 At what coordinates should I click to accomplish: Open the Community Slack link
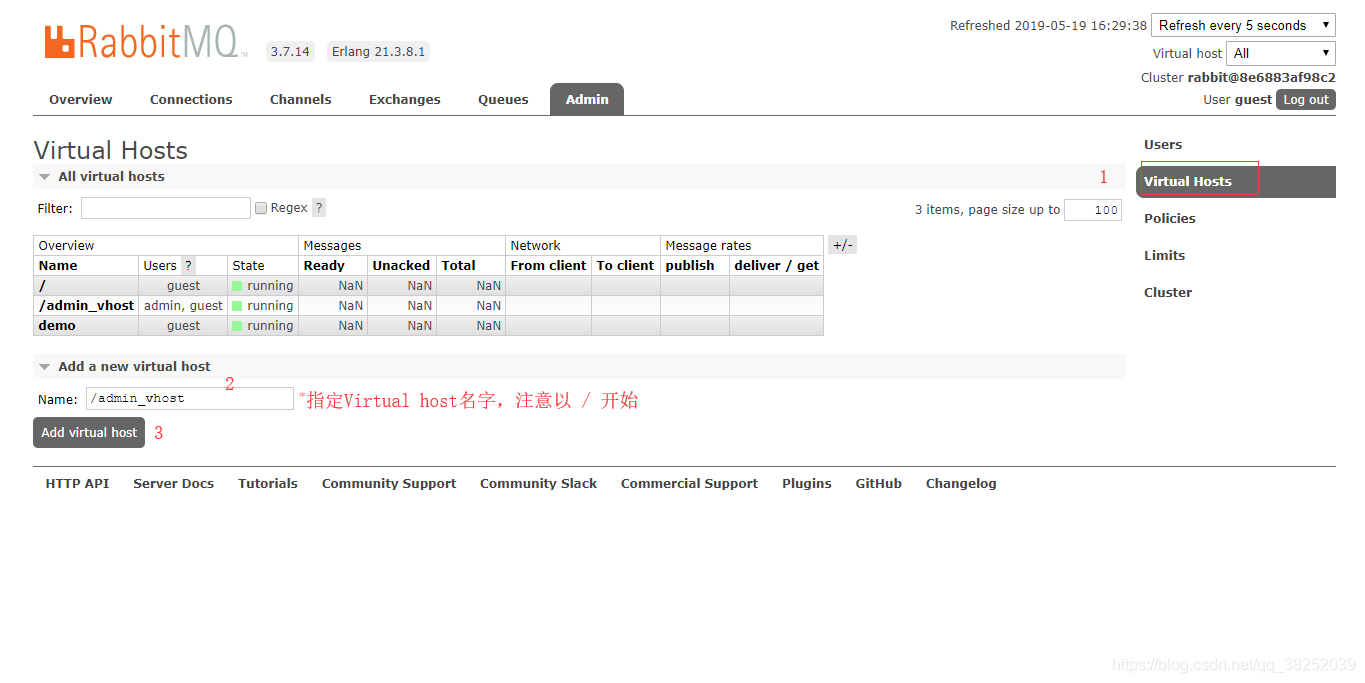tap(538, 483)
